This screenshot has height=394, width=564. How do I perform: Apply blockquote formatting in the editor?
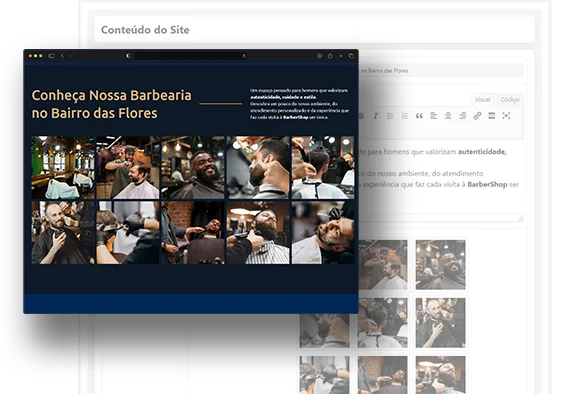click(x=419, y=116)
